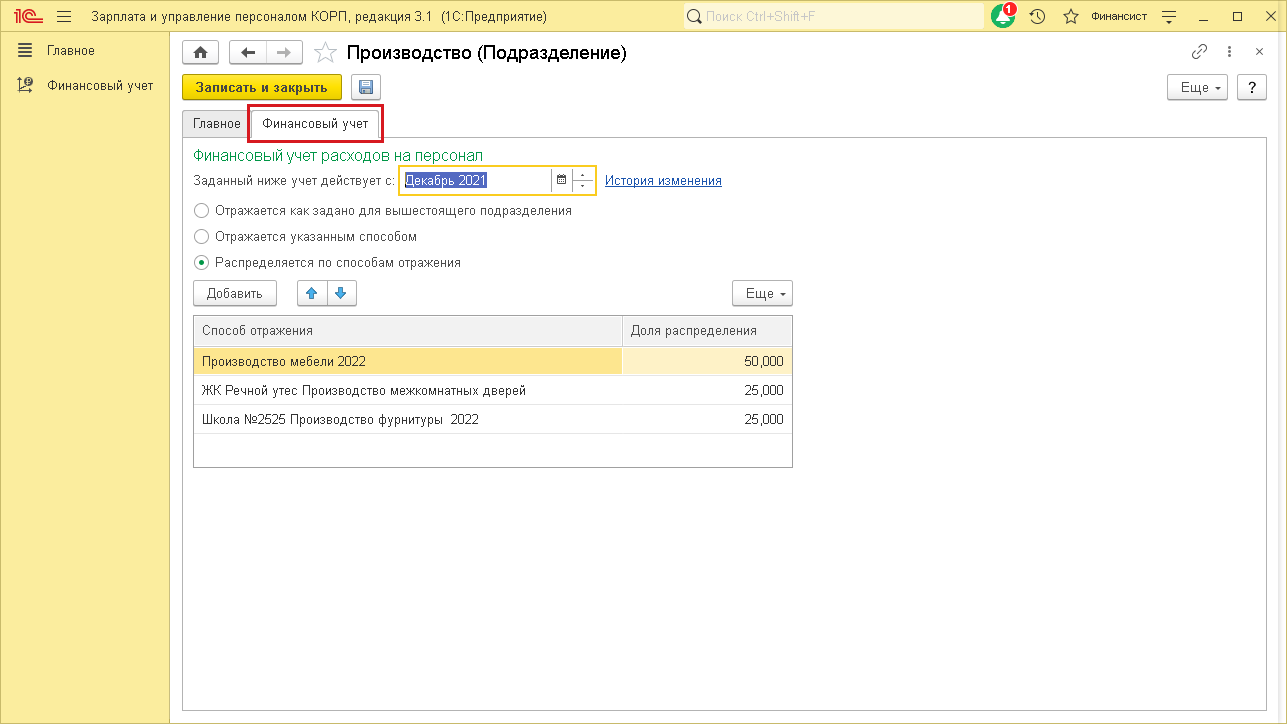Click the search field in title bar

coord(835,16)
